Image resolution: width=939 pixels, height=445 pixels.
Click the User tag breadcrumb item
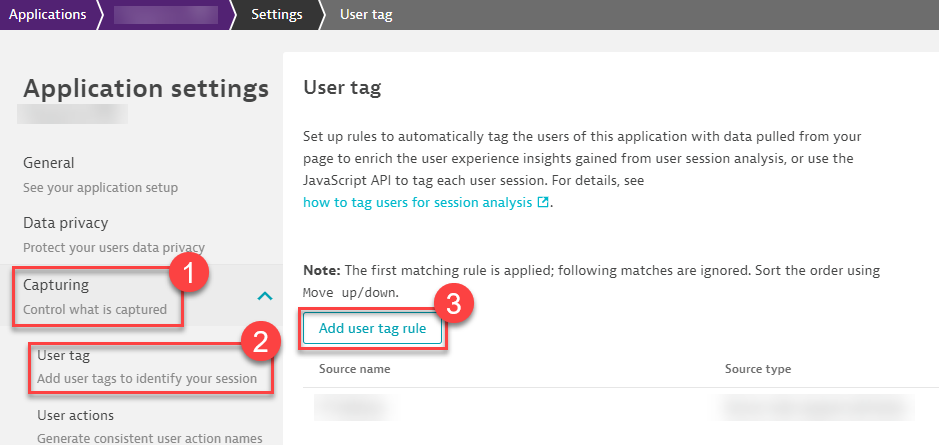click(366, 15)
